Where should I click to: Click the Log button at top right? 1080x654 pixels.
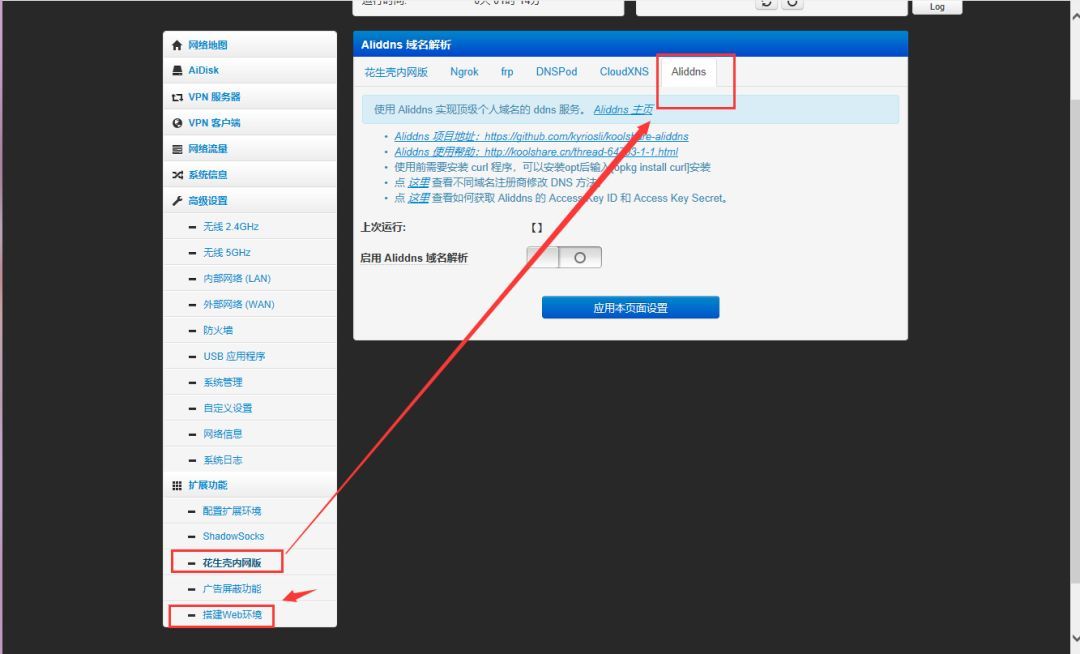(x=937, y=7)
